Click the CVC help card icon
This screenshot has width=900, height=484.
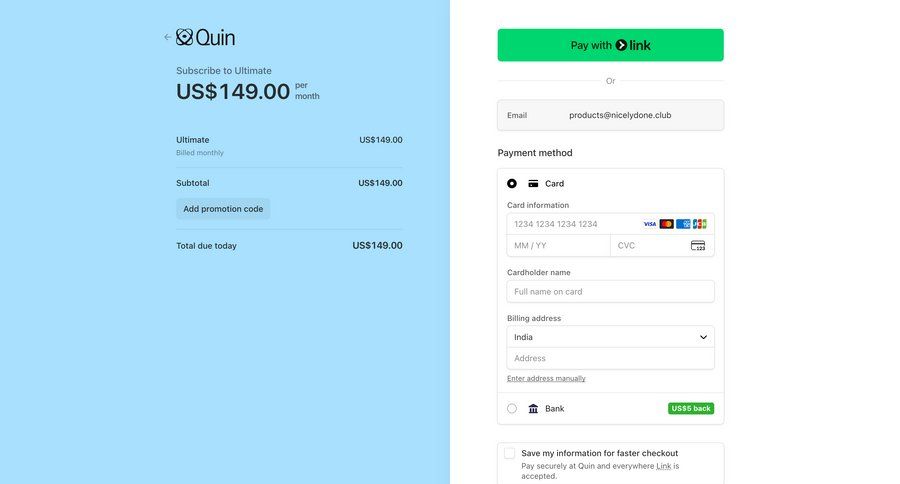pyautogui.click(x=698, y=245)
